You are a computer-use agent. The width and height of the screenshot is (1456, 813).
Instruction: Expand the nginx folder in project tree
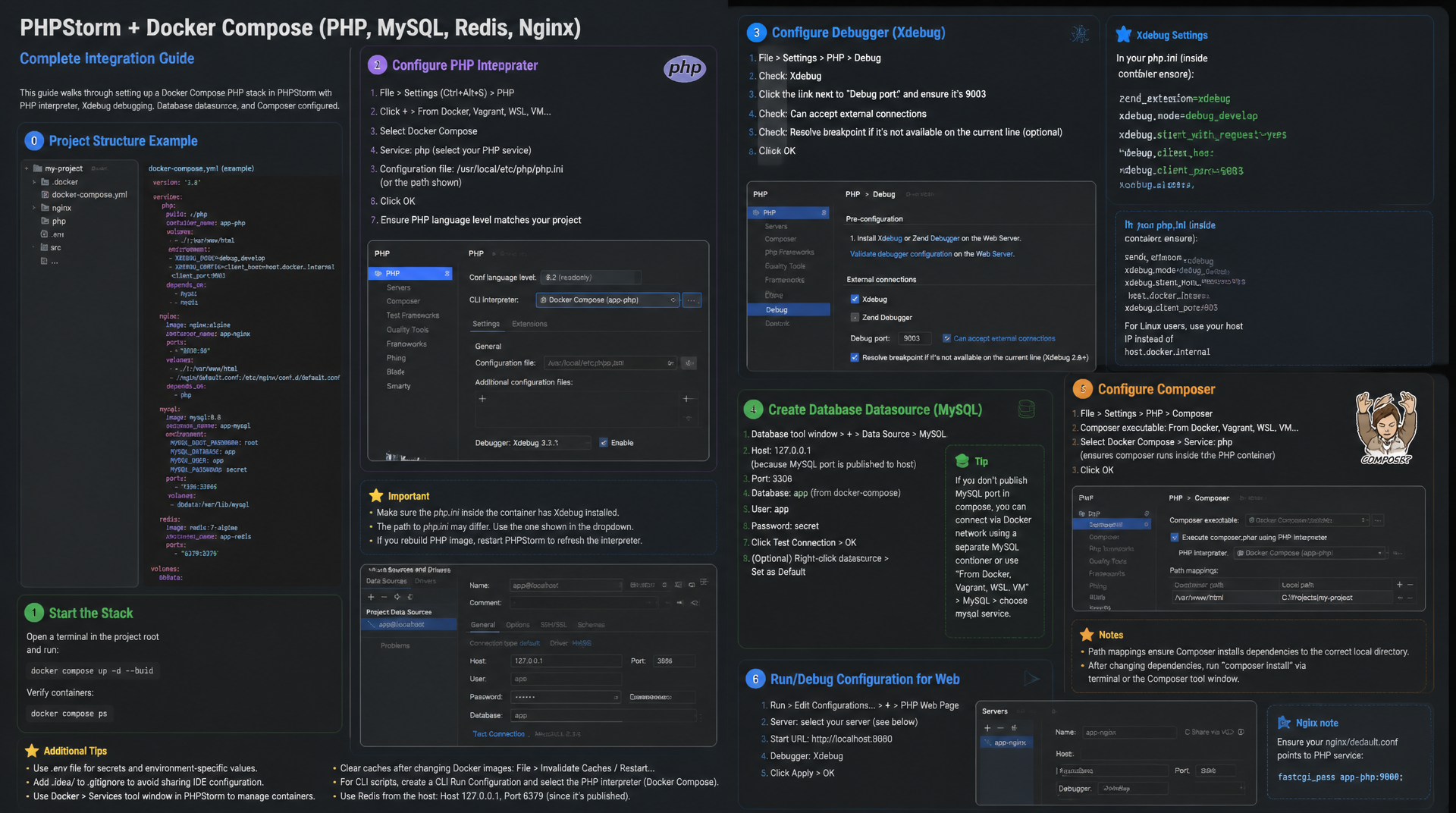pos(34,208)
